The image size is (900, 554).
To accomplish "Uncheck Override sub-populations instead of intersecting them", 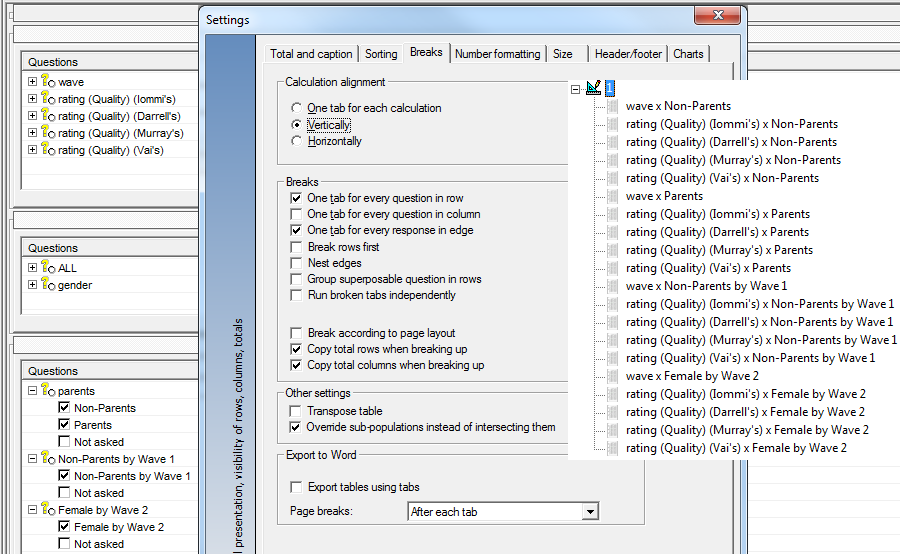I will (x=295, y=427).
